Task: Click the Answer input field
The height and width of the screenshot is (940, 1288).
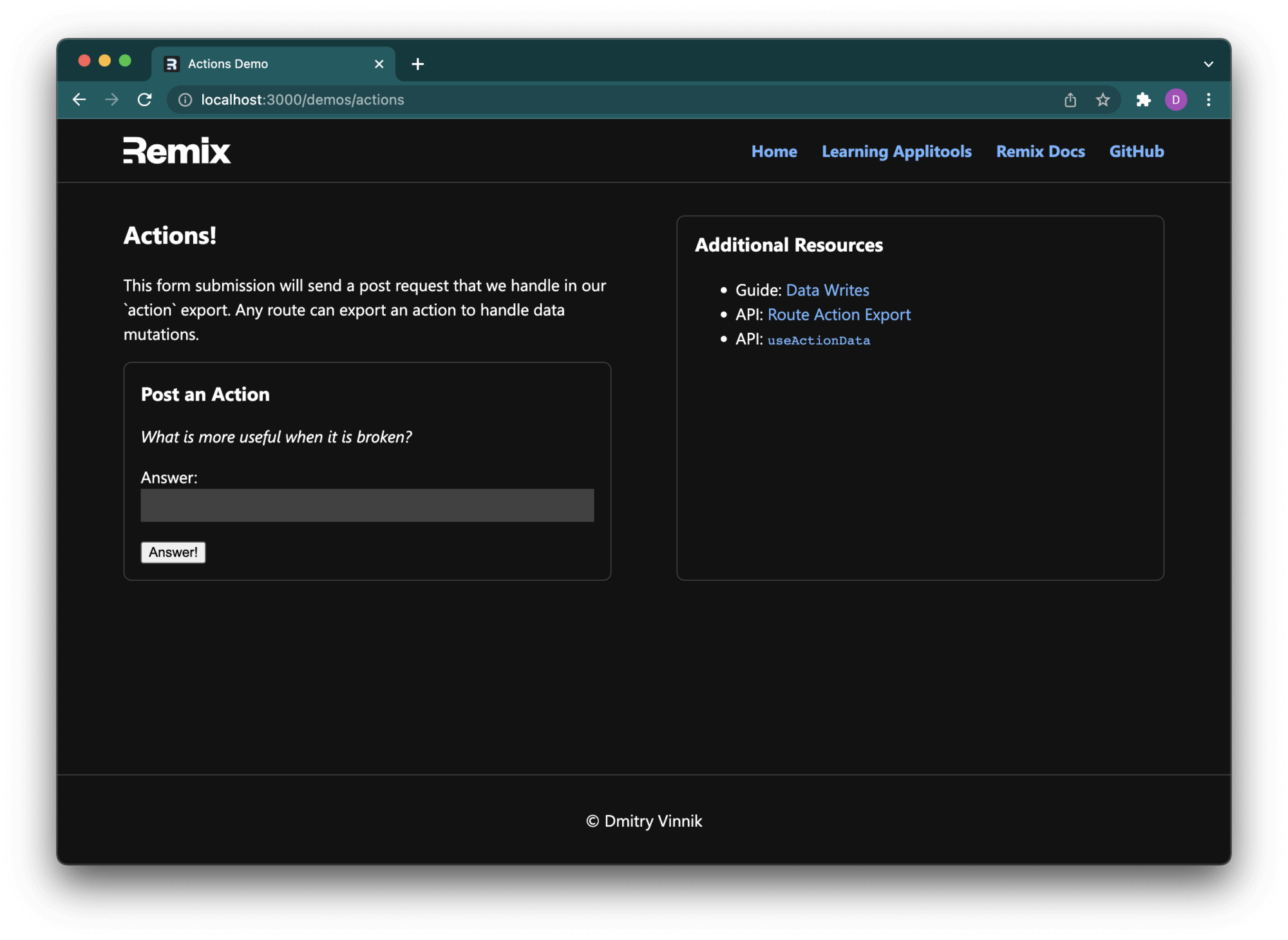Action: tap(366, 506)
